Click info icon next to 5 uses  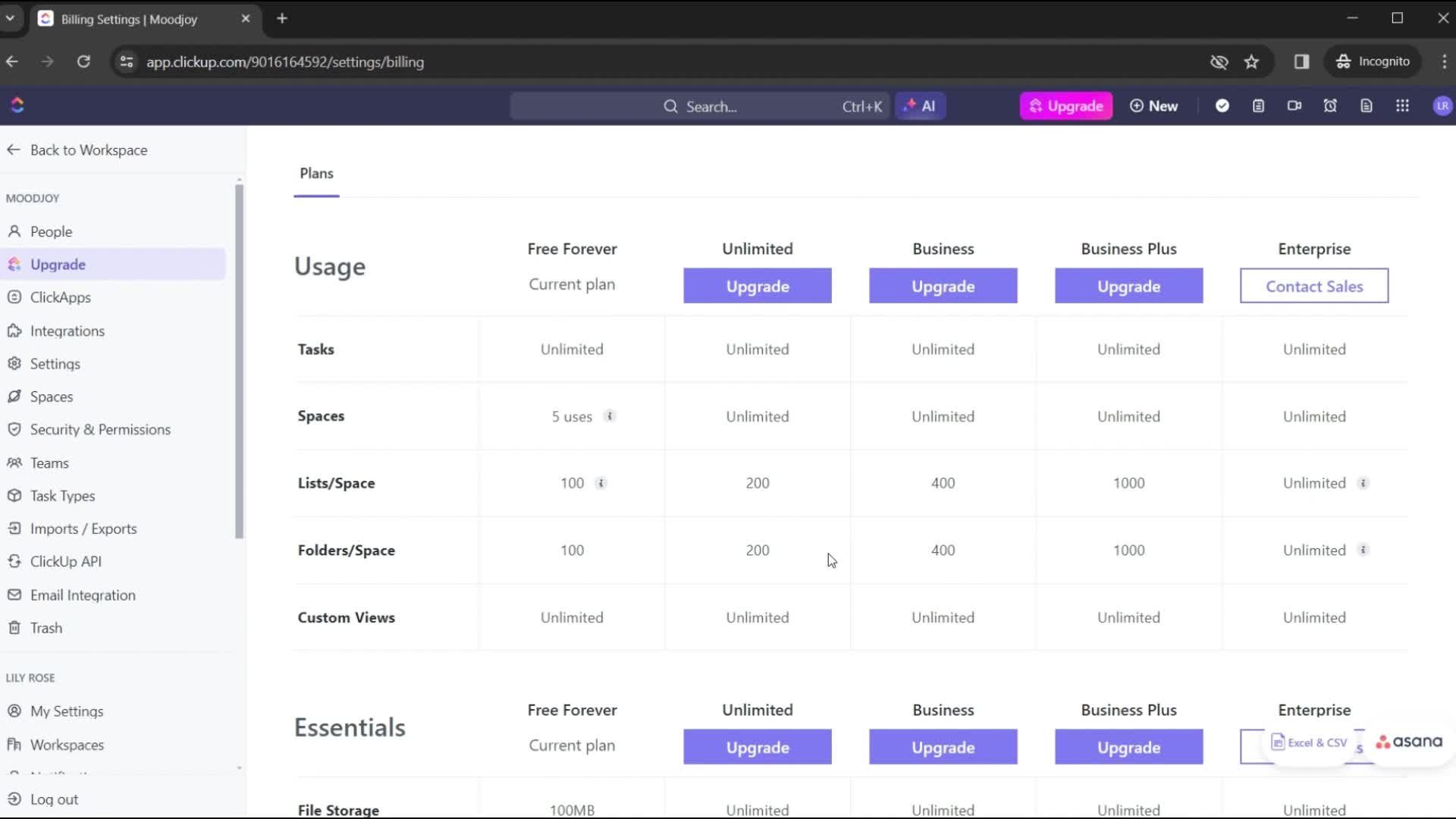[610, 416]
